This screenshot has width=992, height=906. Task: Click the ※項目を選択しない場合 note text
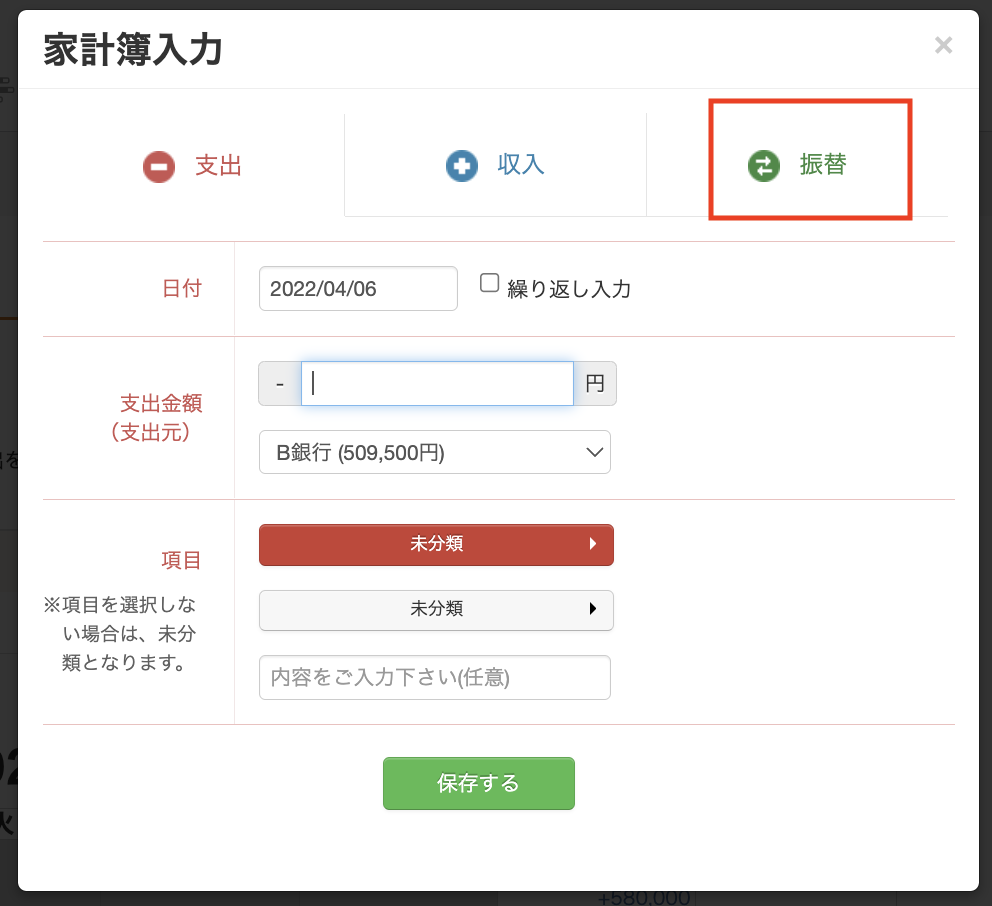121,633
